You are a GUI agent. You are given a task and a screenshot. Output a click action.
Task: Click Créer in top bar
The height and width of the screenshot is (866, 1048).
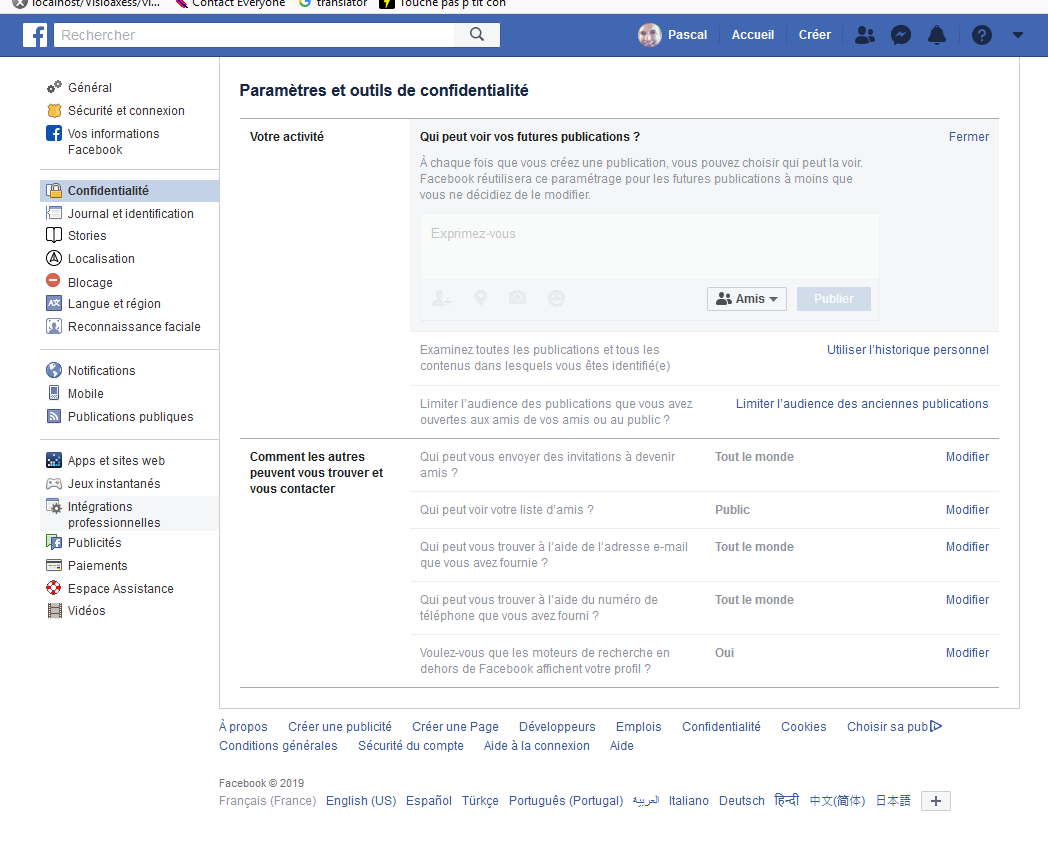click(x=815, y=35)
